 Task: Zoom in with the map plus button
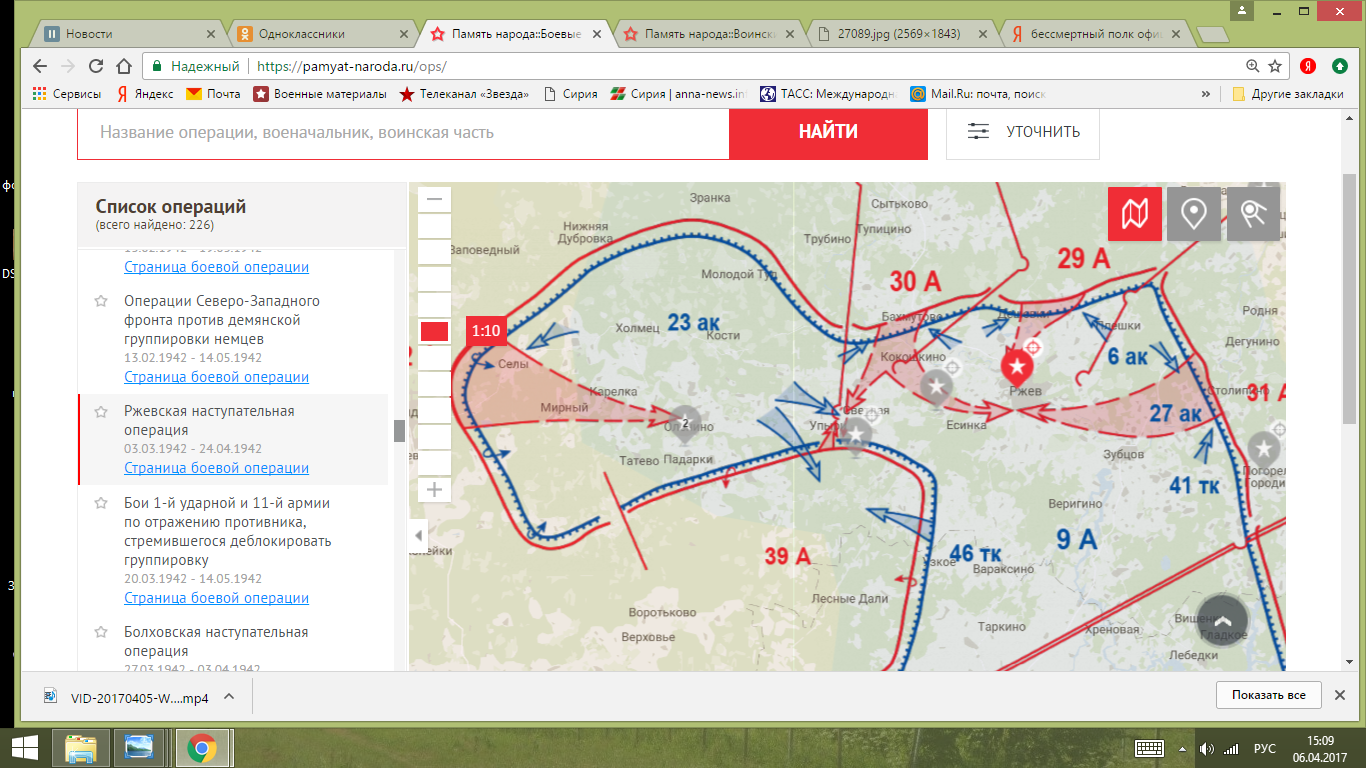coord(434,490)
